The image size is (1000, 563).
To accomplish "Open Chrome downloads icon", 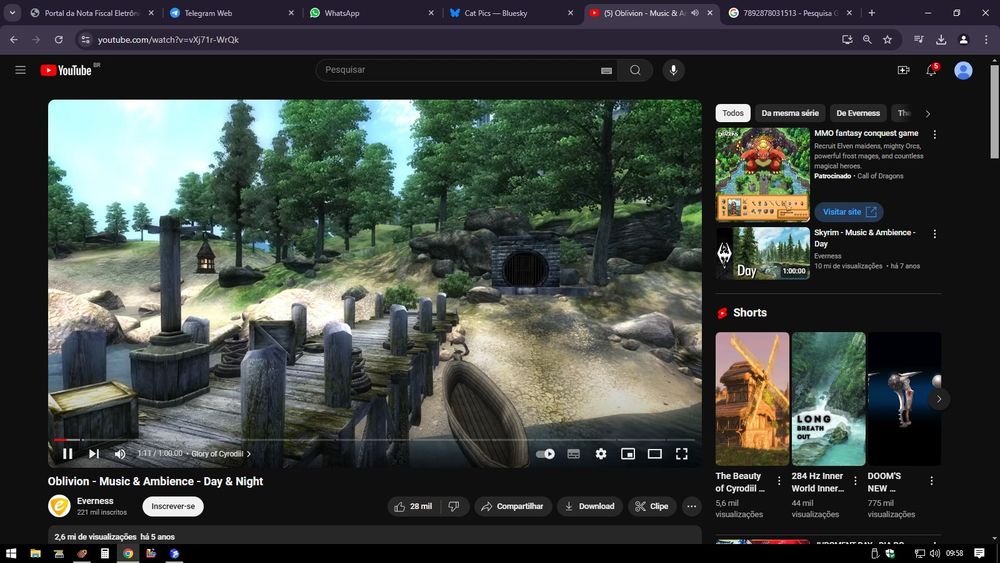I will pos(941,40).
